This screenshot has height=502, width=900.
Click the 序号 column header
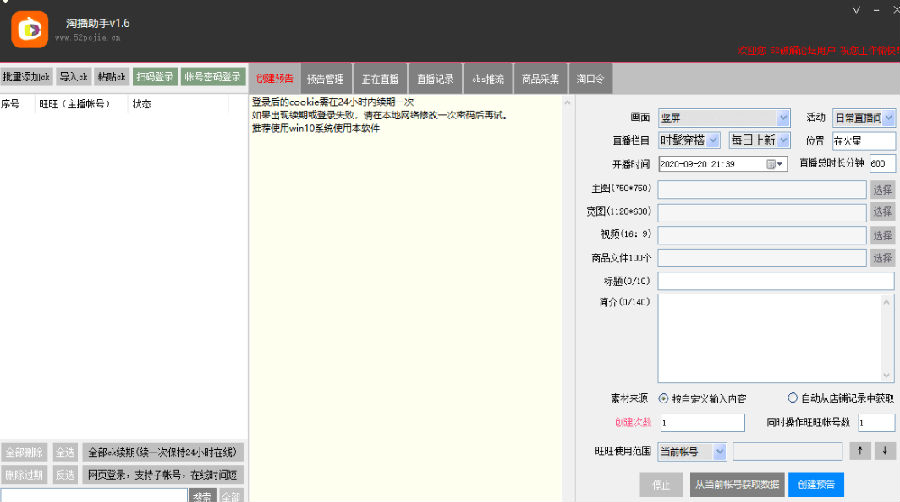click(10, 104)
